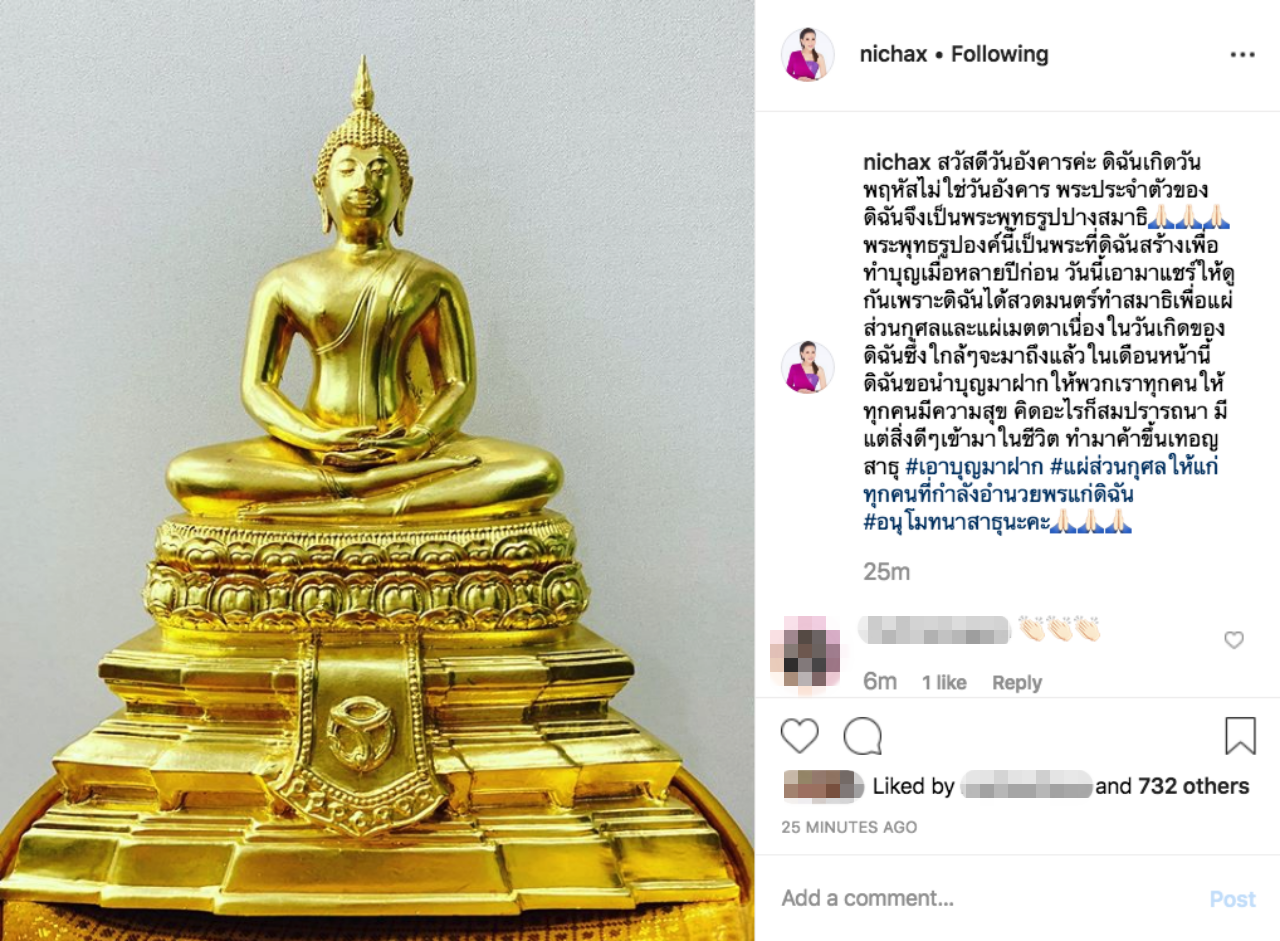Image resolution: width=1280 pixels, height=941 pixels.
Task: Open the golden Buddha statue photo
Action: point(377,470)
